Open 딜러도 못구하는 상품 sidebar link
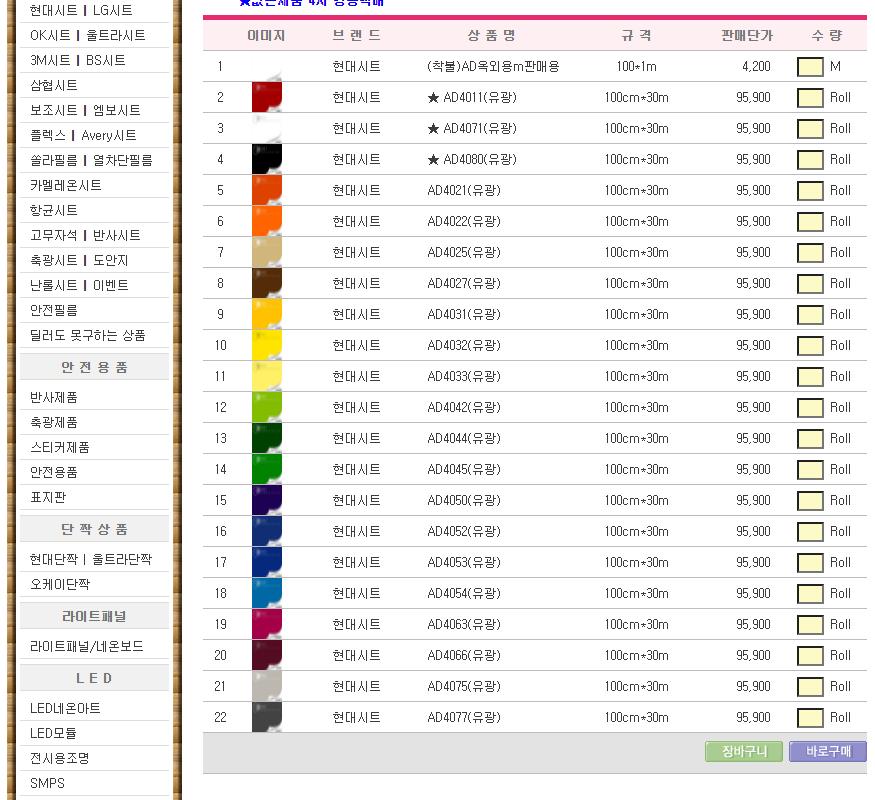Viewport: 875px width, 800px height. pyautogui.click(x=88, y=335)
